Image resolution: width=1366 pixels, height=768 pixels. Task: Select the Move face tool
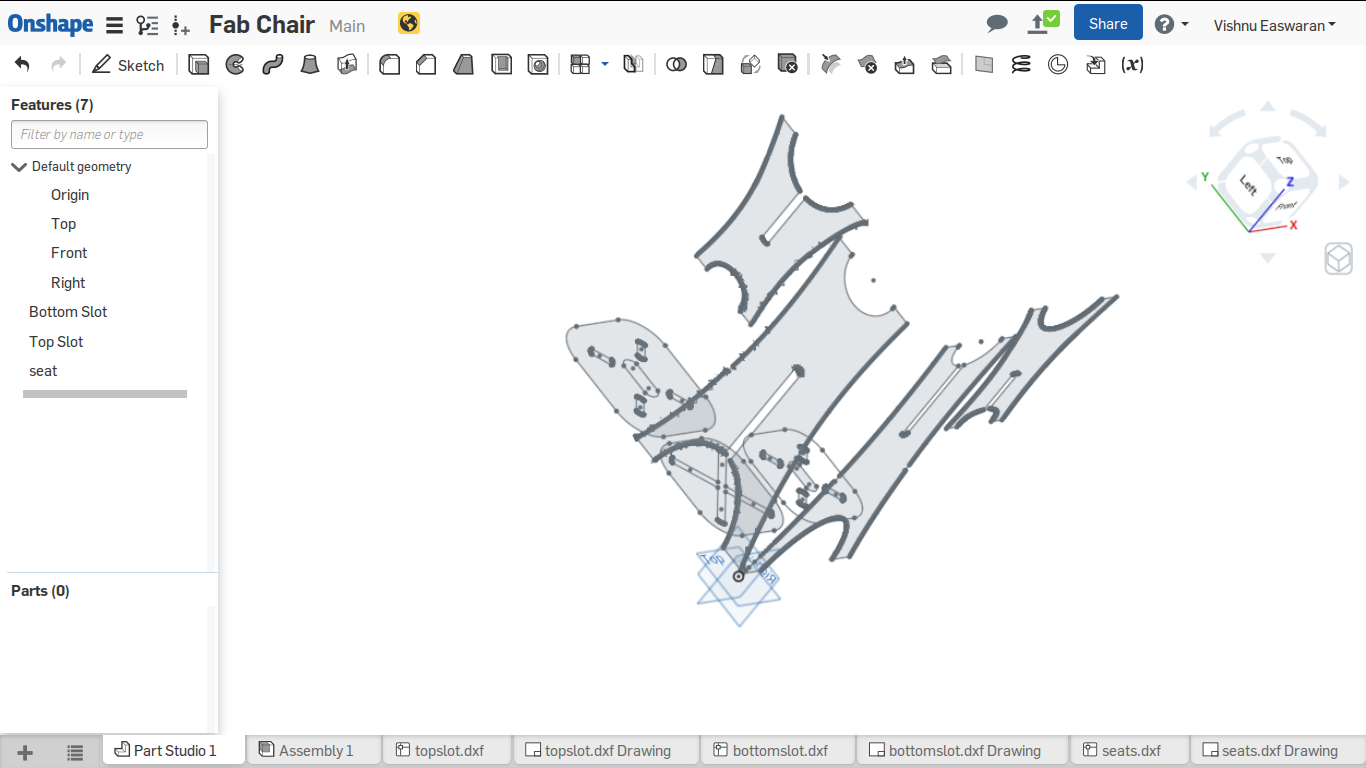point(904,65)
